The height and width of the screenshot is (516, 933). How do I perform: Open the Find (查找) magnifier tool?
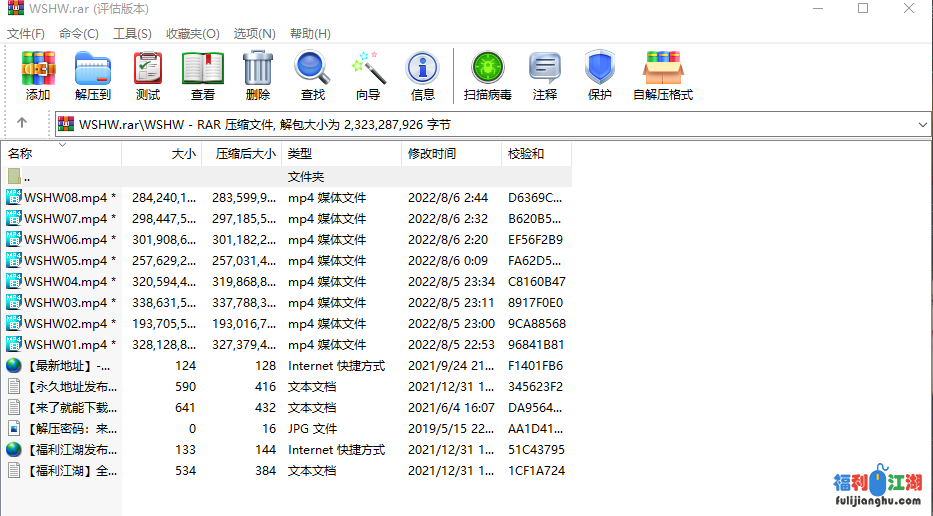tap(312, 75)
